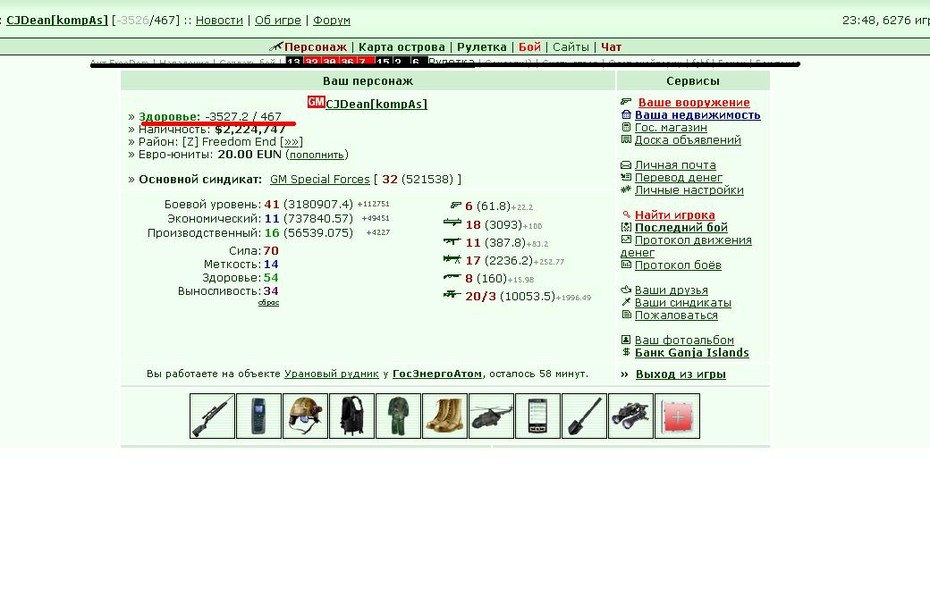
Task: Open the Сайты menu item
Action: coord(571,47)
